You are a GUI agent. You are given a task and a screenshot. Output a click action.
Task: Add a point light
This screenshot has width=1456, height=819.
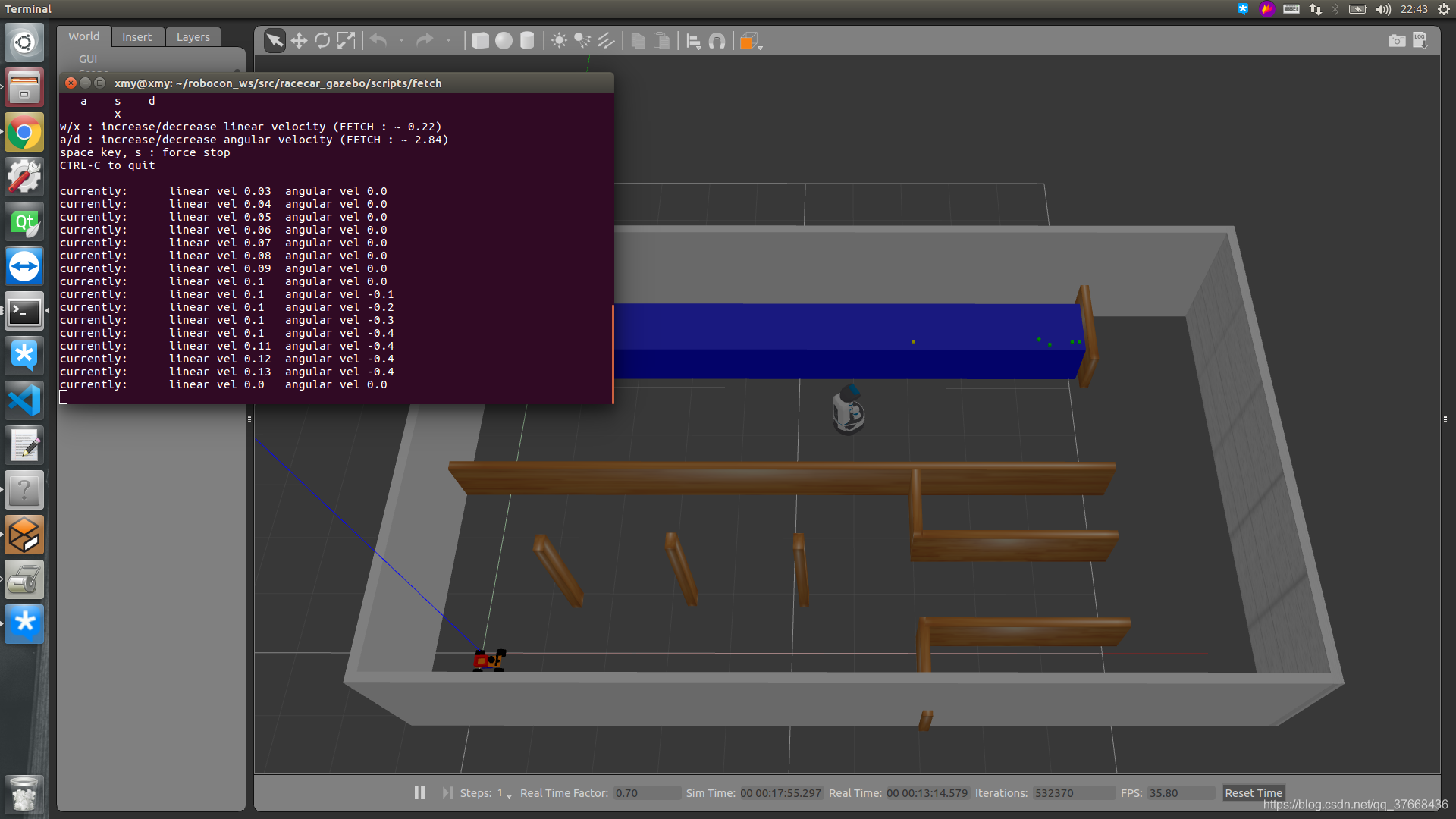(x=559, y=41)
